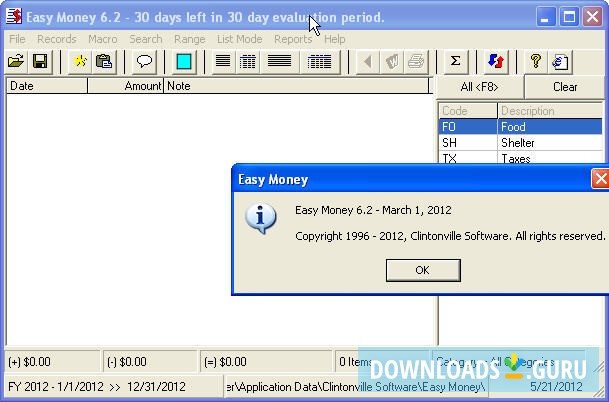Image resolution: width=609 pixels, height=402 pixels.
Task: Open the Macro menu
Action: point(103,39)
